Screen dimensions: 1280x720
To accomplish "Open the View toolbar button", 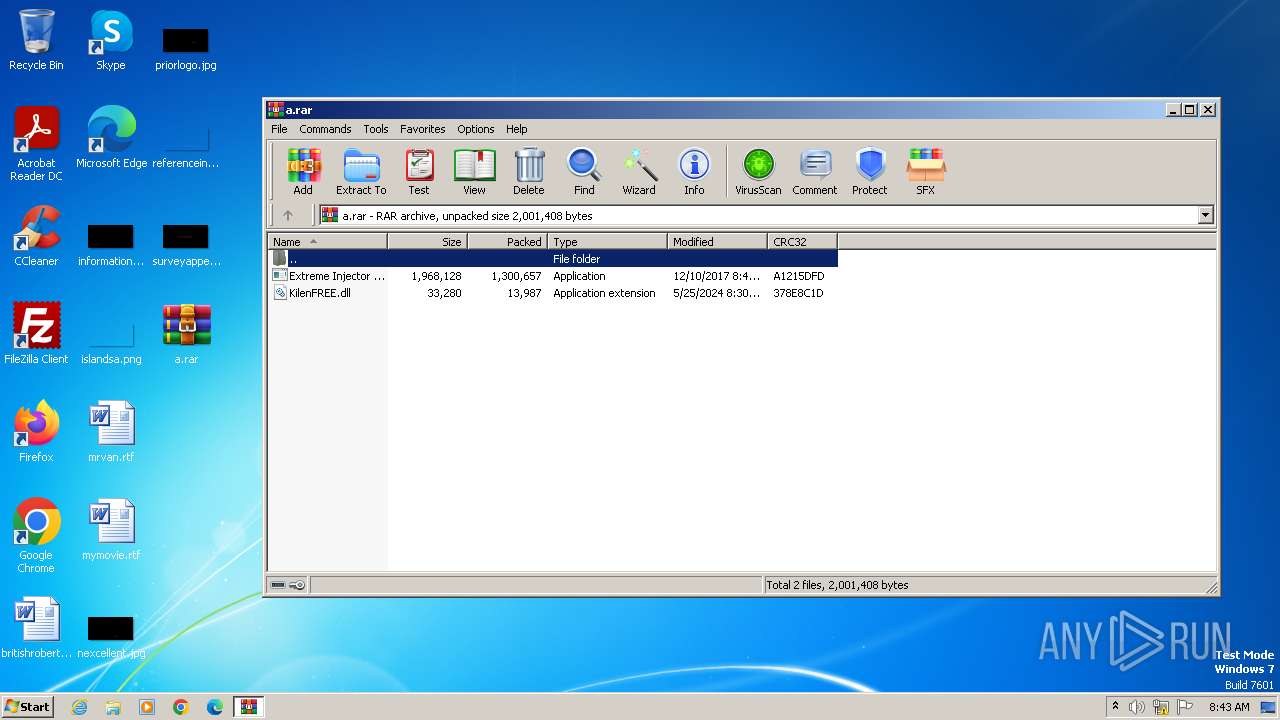I will point(474,171).
